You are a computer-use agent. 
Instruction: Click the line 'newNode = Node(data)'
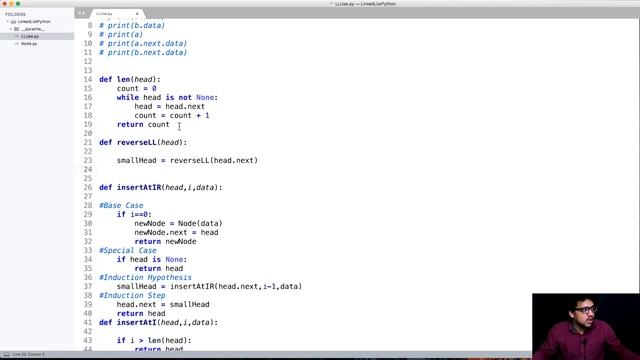178,223
